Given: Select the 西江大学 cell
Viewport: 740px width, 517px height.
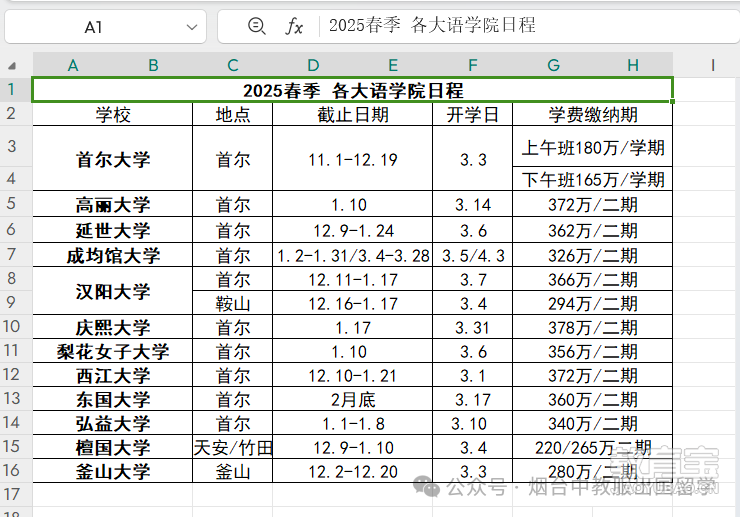Looking at the screenshot, I should point(113,375).
